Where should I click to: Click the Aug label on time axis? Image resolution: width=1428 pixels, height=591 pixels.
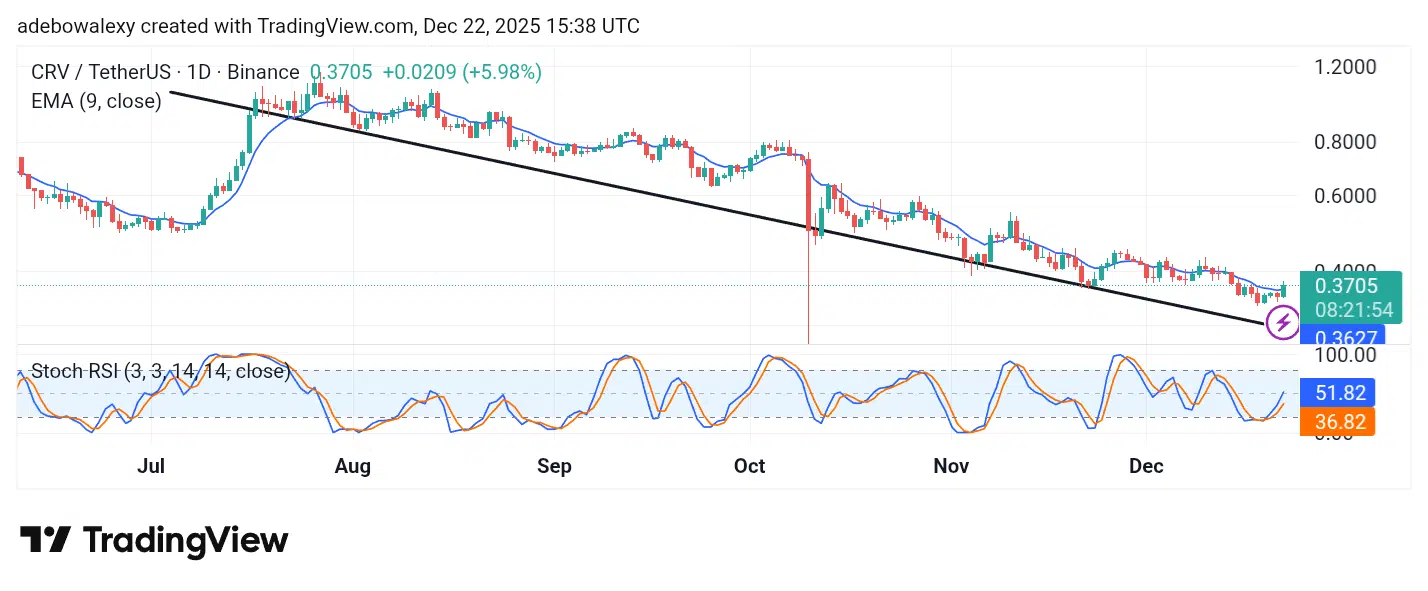coord(353,466)
